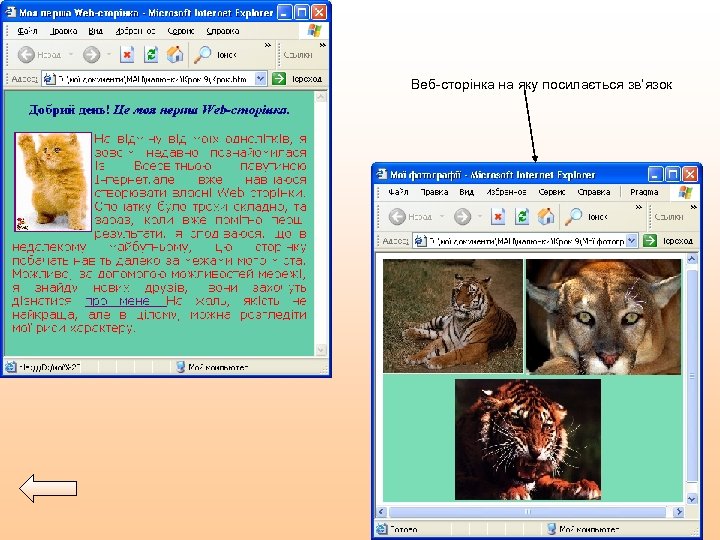Click Ссылки links bar in first window

pyautogui.click(x=298, y=55)
